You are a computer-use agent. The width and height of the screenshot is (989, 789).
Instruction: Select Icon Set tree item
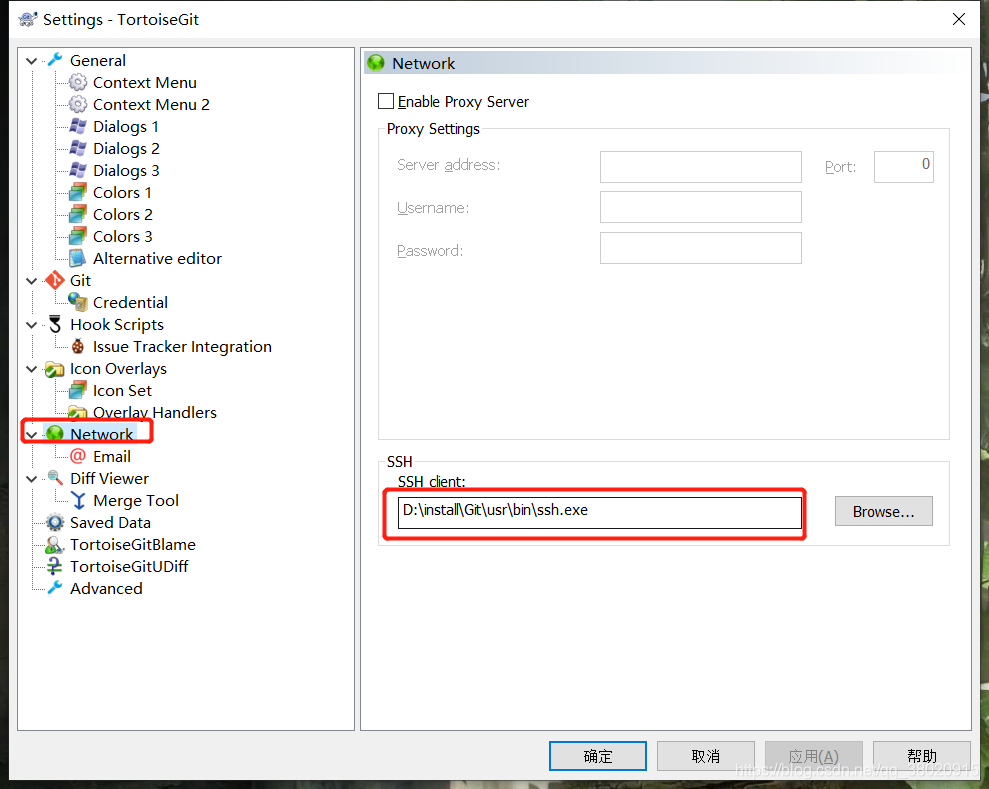coord(122,391)
